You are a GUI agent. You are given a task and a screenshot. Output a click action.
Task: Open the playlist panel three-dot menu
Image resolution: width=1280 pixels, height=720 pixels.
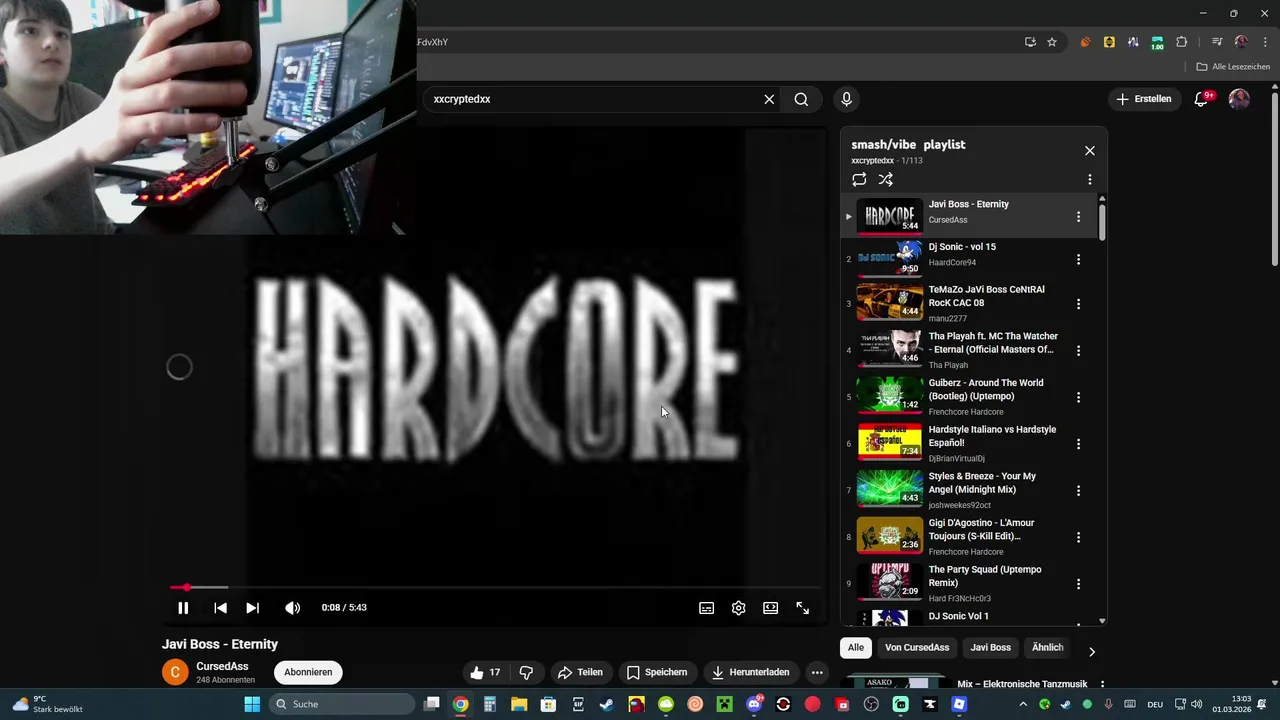point(1090,180)
